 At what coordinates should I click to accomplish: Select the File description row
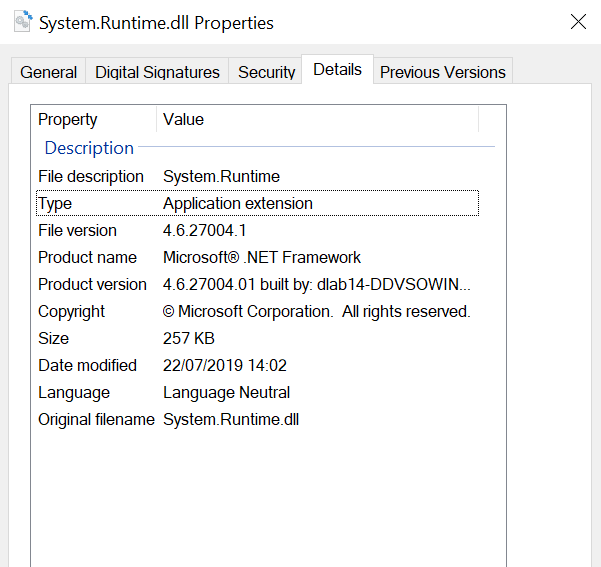tap(258, 176)
